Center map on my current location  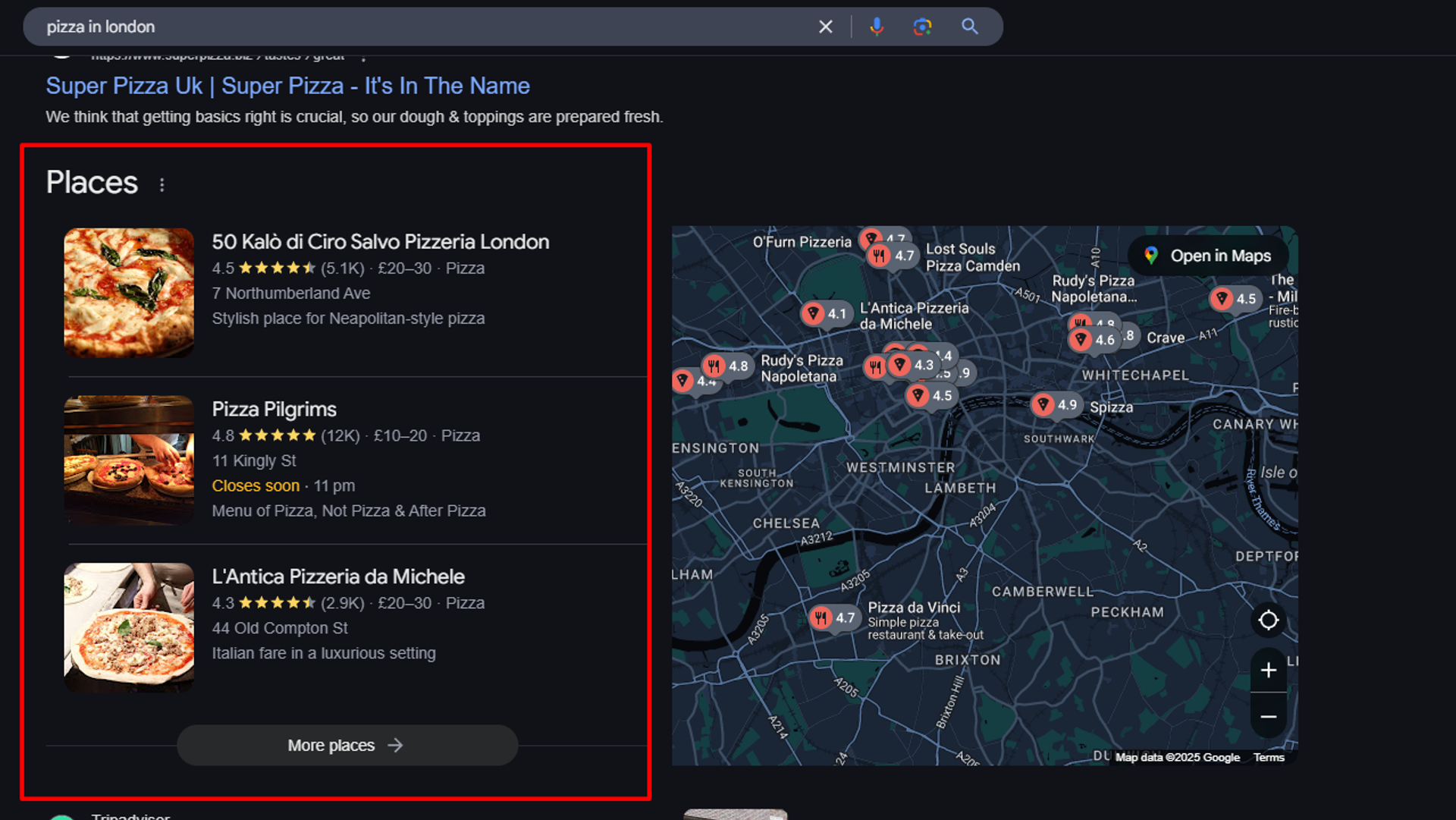(x=1269, y=620)
